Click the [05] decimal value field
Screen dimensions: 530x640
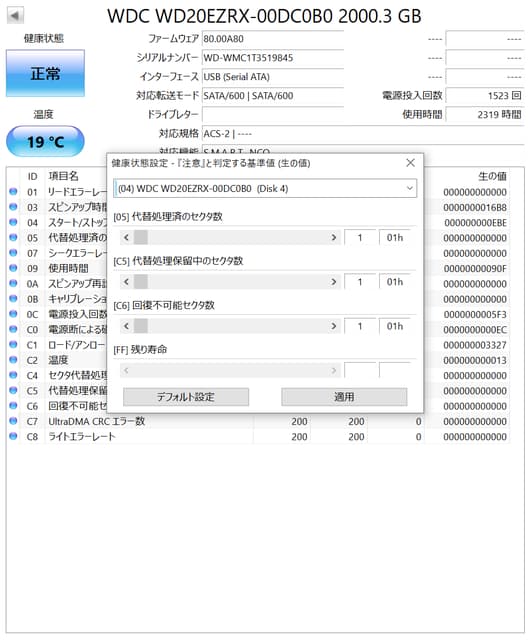(x=360, y=237)
